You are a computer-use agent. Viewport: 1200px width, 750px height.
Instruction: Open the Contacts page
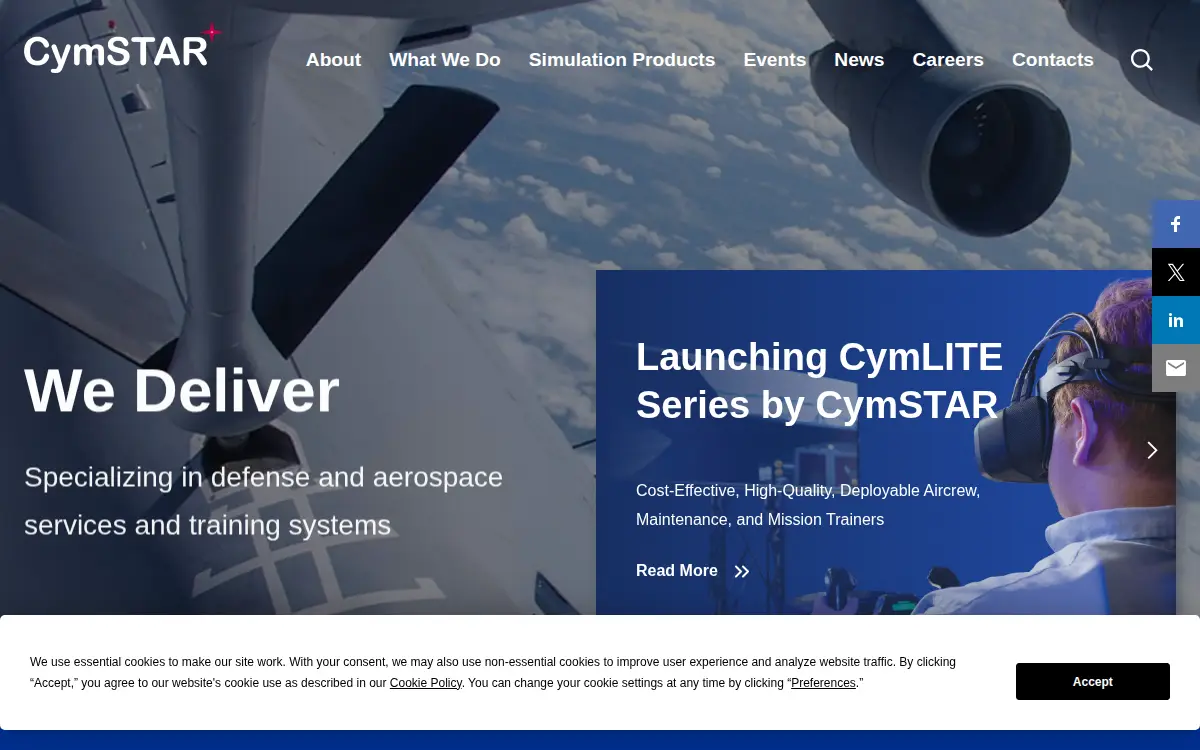tap(1053, 60)
